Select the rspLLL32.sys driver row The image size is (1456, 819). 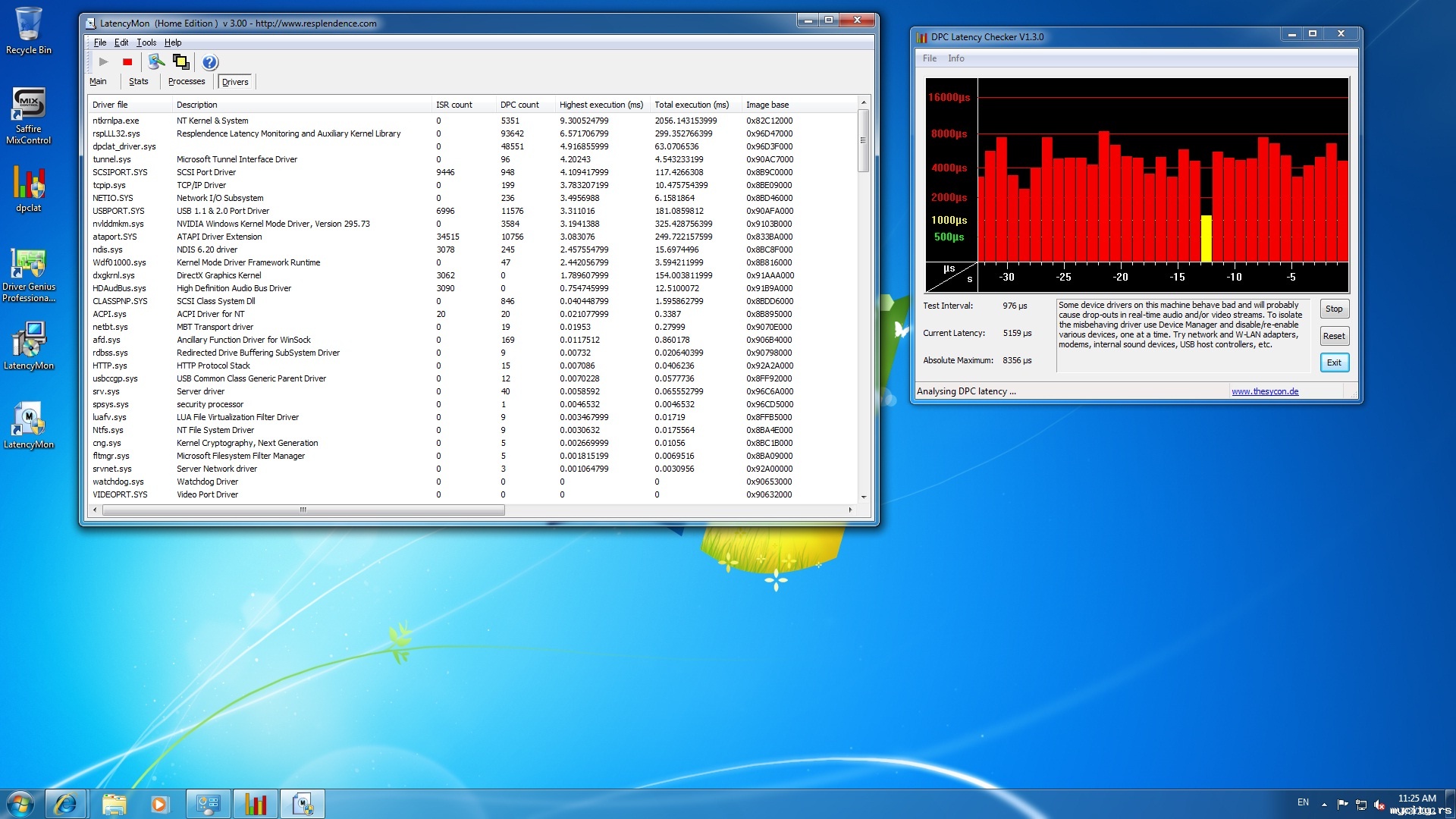tap(473, 133)
